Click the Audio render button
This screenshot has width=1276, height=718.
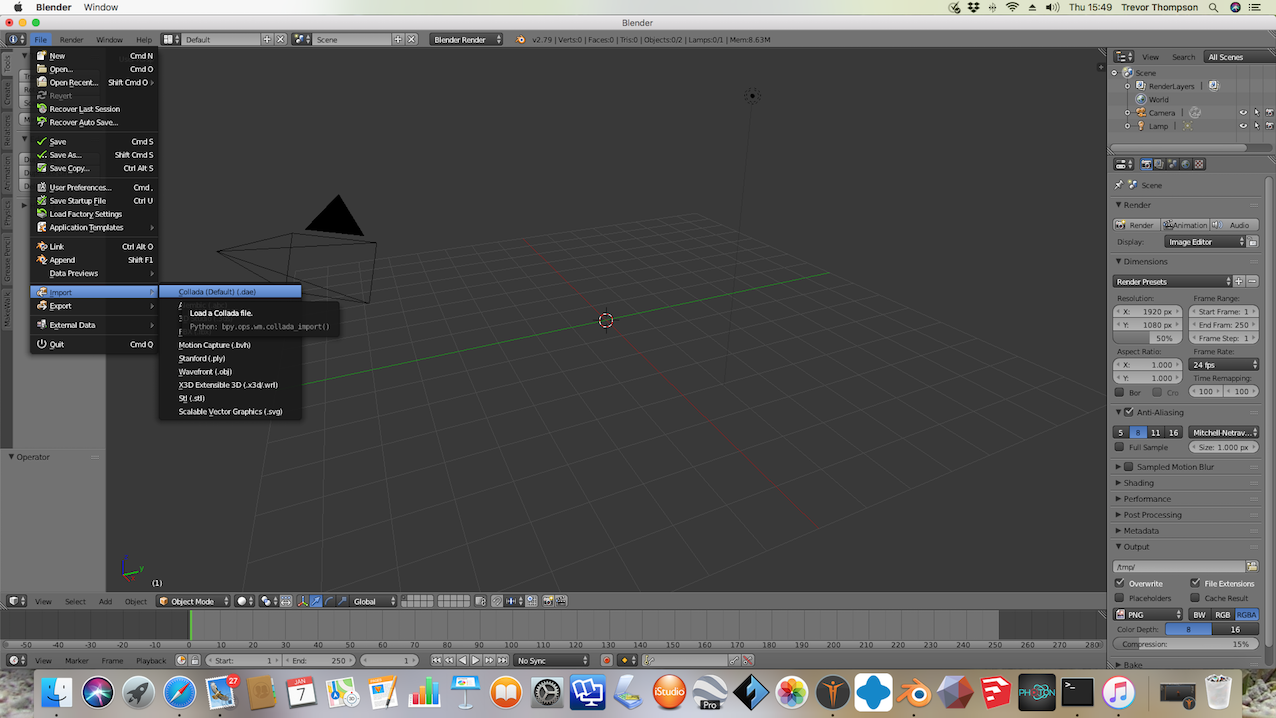pyautogui.click(x=1234, y=225)
